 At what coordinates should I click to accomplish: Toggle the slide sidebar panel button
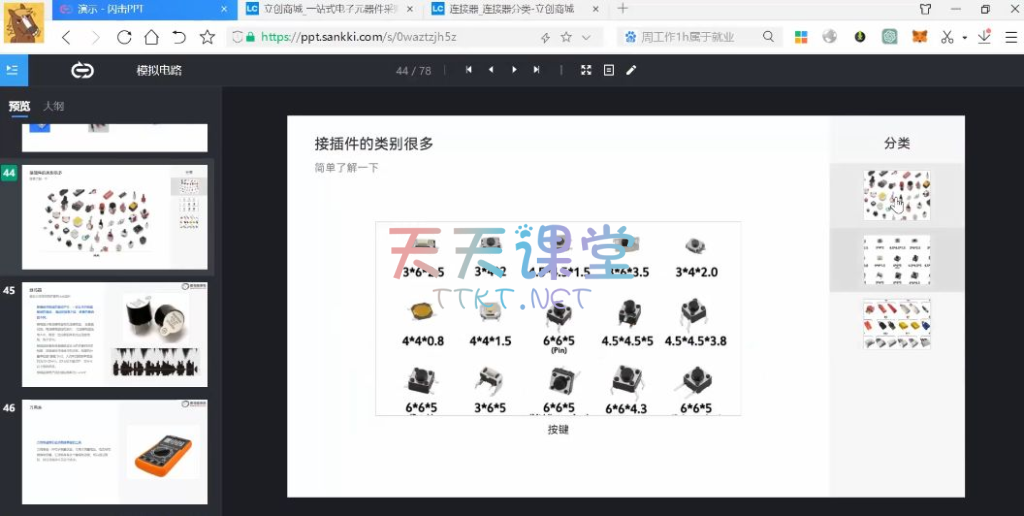(x=13, y=70)
